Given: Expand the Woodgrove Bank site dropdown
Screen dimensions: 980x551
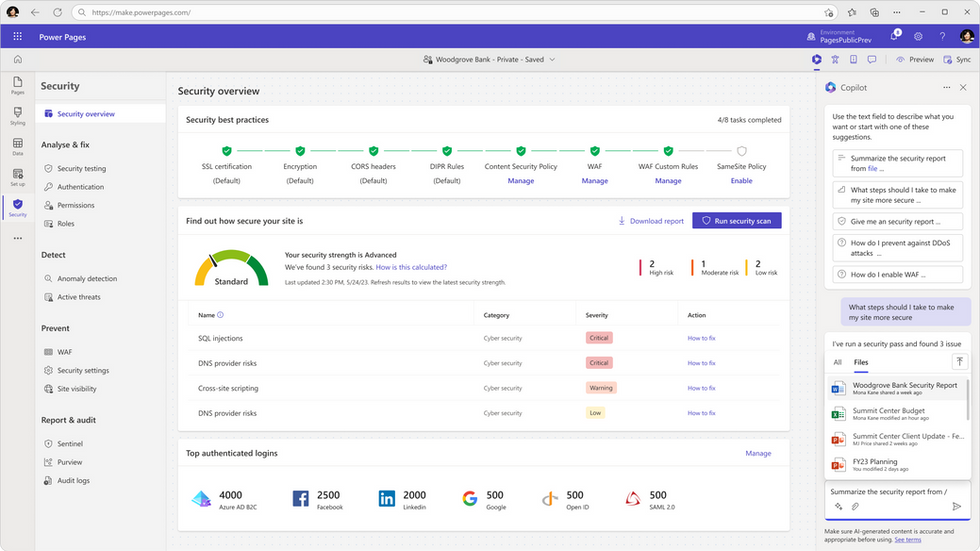Looking at the screenshot, I should pyautogui.click(x=552, y=59).
